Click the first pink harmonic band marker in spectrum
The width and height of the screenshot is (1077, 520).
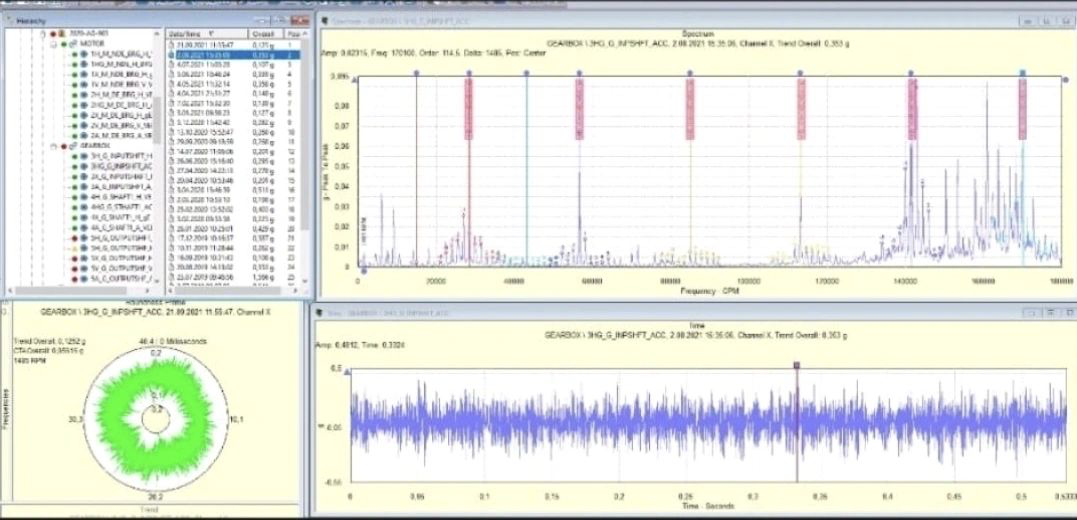468,109
